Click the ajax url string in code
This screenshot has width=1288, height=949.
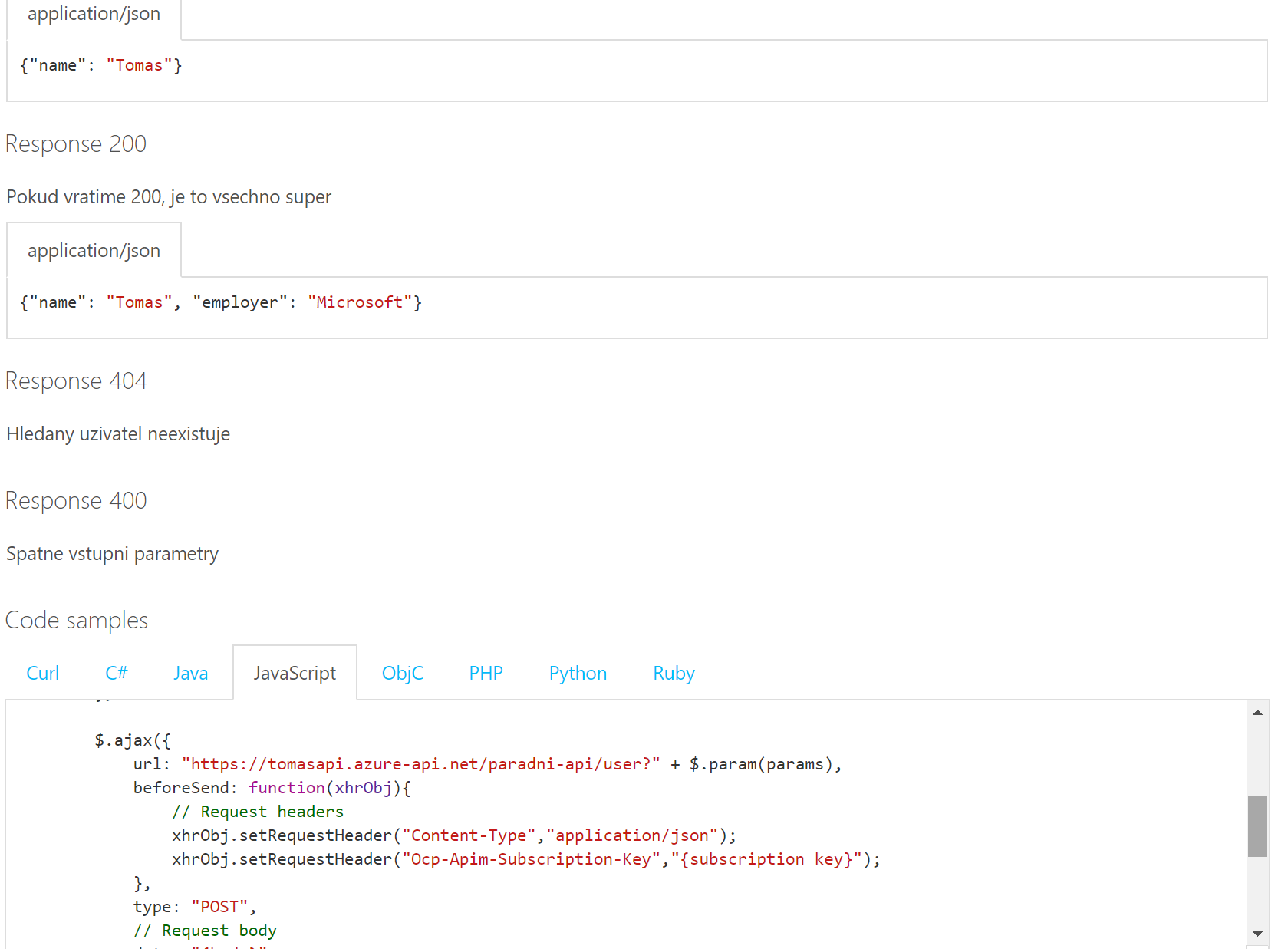(x=420, y=764)
